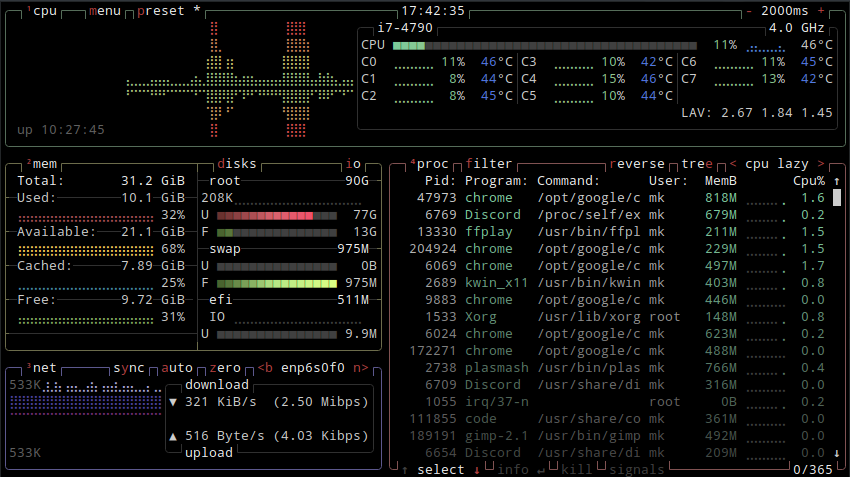Reverse the process sorting order

coord(637,164)
